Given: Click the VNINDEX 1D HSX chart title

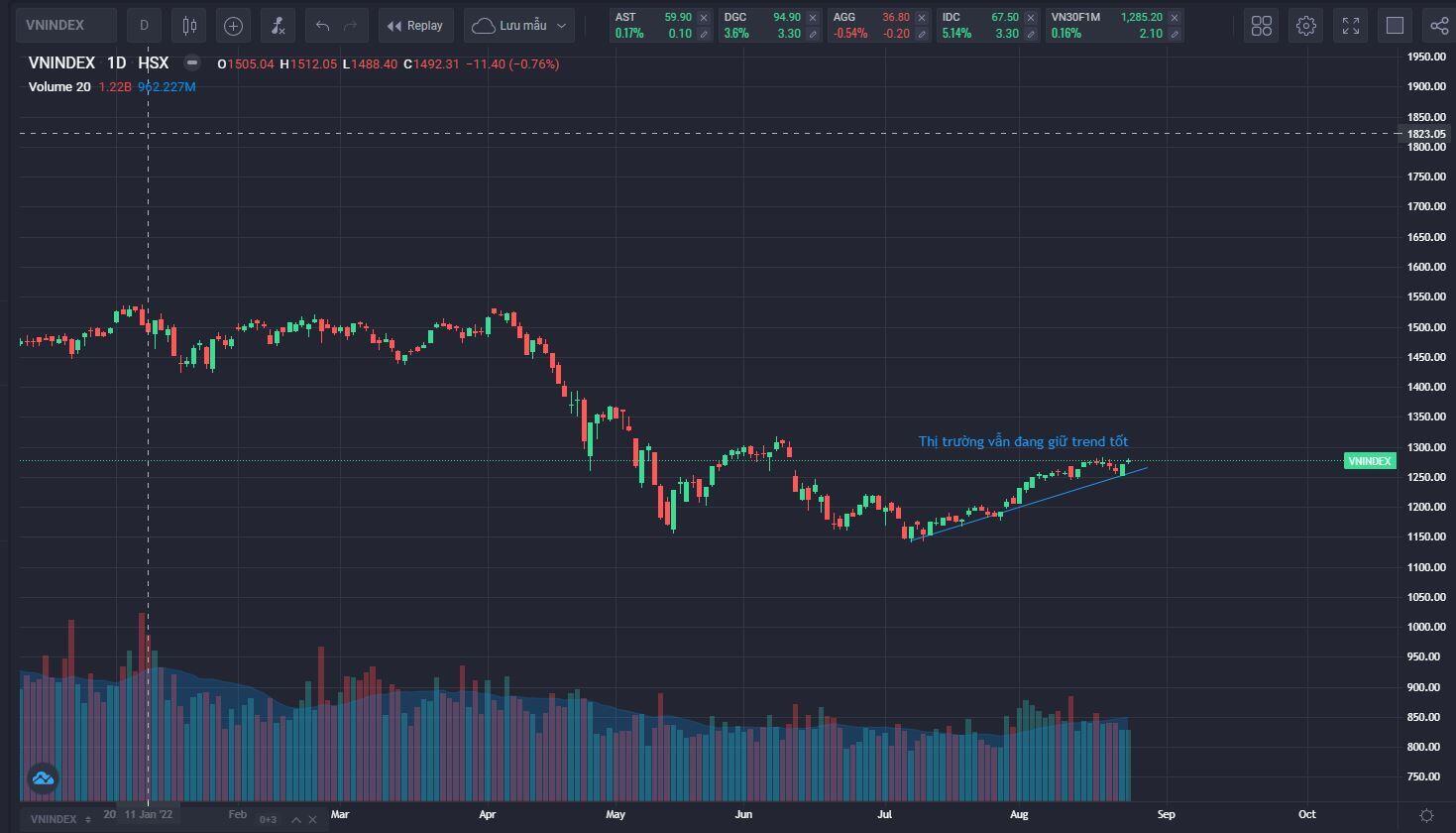Looking at the screenshot, I should pyautogui.click(x=98, y=63).
